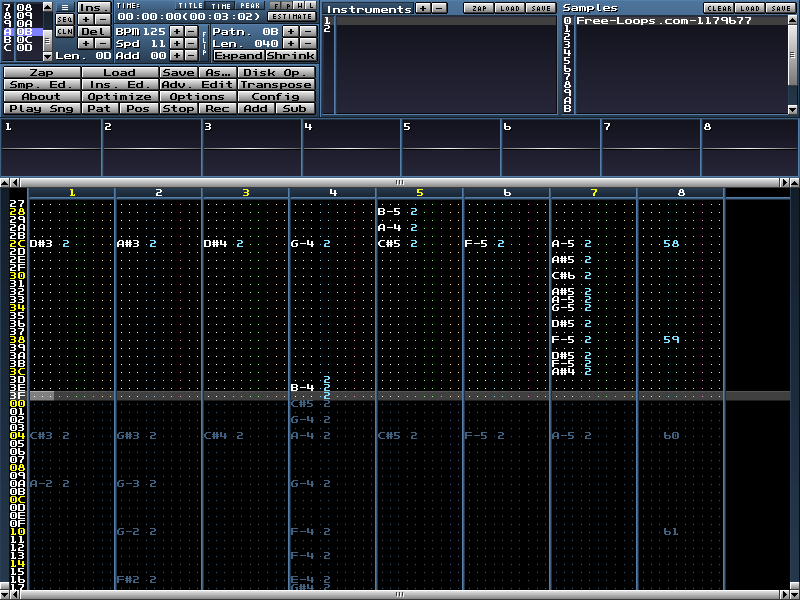Decrement the Patn. number with minus
This screenshot has width=800, height=600.
[x=308, y=32]
